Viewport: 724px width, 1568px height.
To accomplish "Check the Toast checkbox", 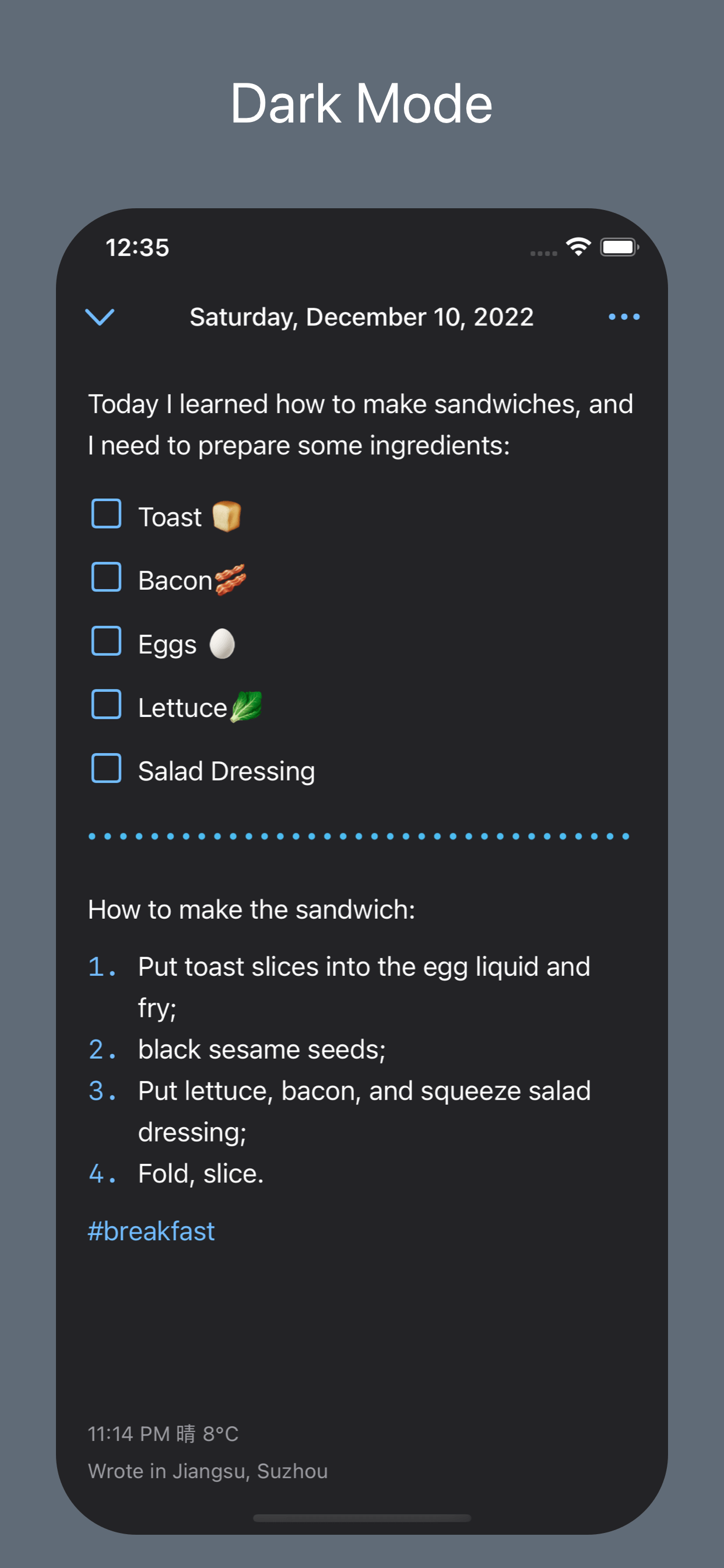I will tap(107, 514).
